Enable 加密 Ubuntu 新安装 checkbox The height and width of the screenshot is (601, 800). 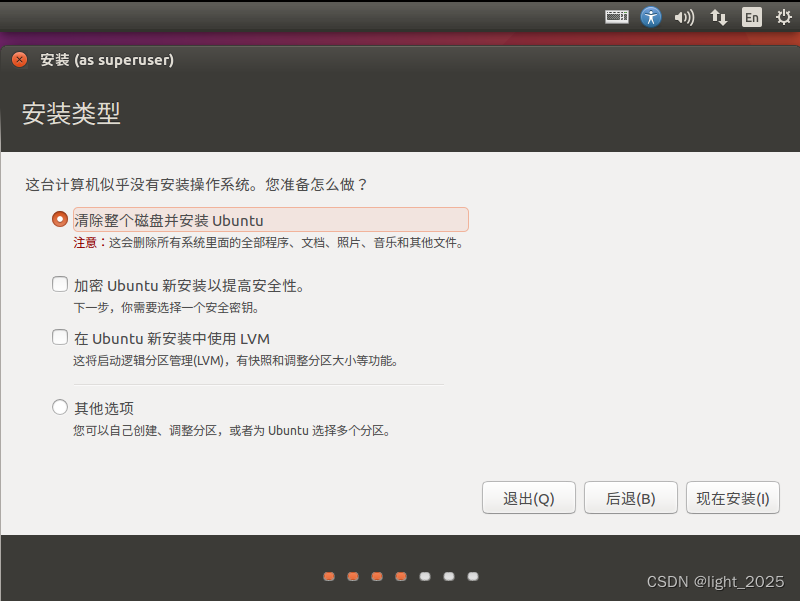[60, 284]
